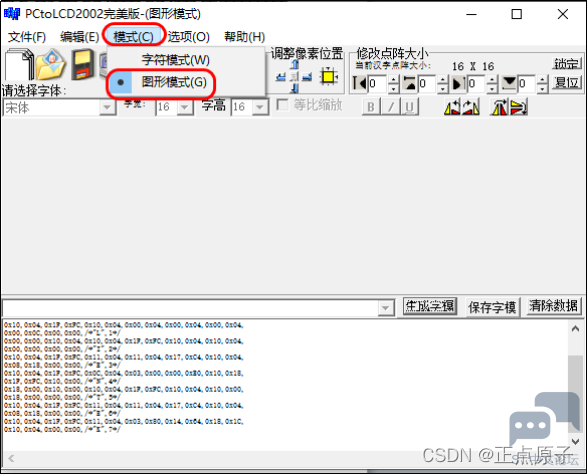
Task: Click the yellow square center-pixels icon
Action: [328, 76]
